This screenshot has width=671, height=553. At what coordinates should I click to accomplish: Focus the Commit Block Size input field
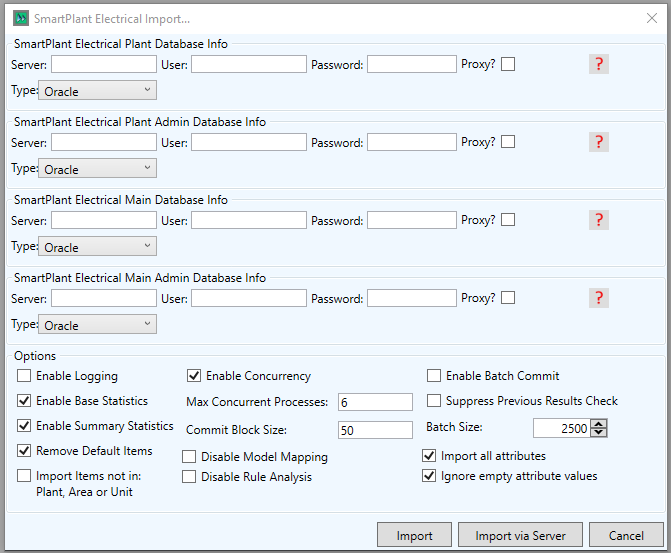point(375,430)
